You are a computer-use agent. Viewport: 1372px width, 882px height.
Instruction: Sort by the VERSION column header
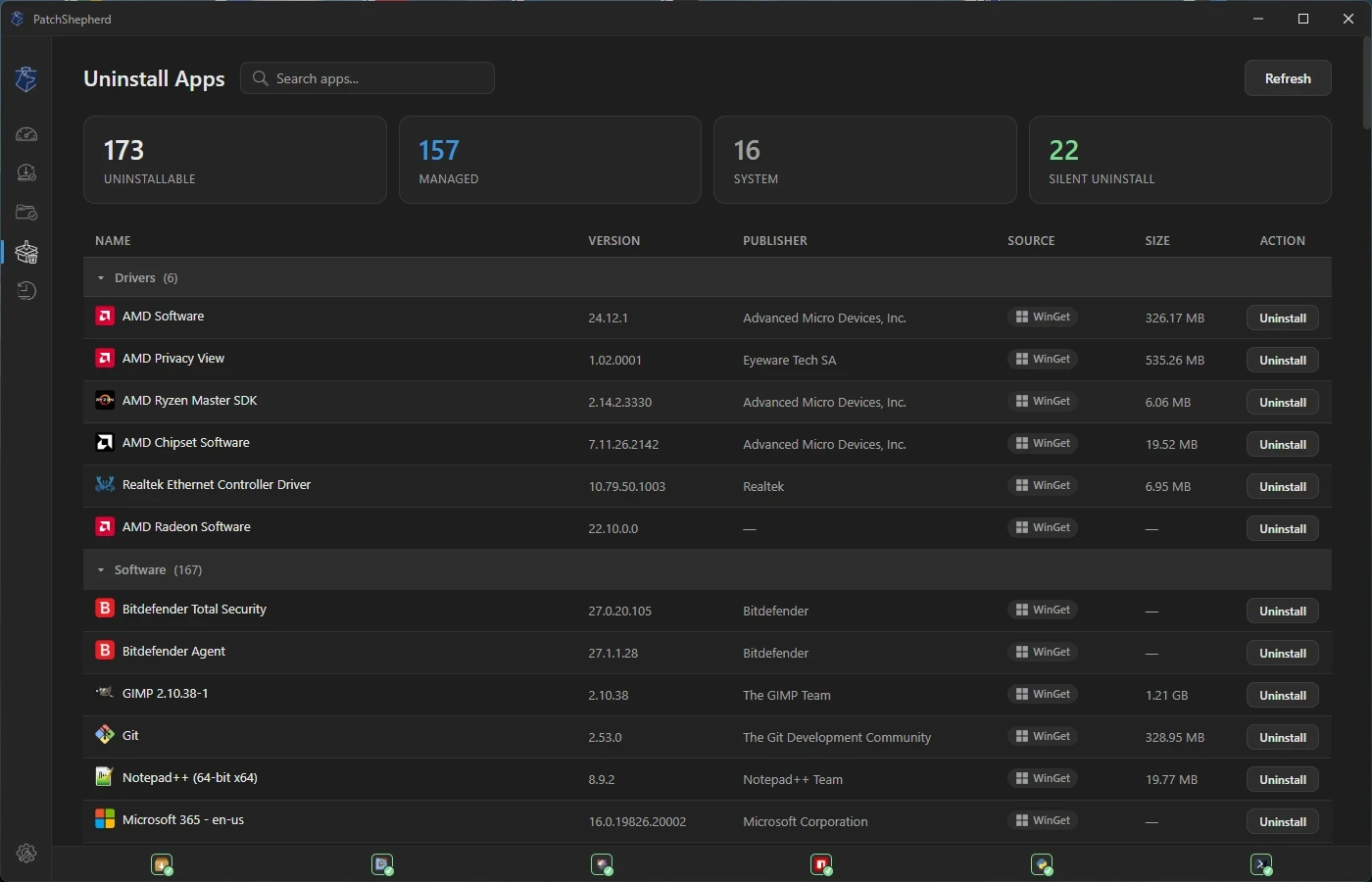point(614,241)
